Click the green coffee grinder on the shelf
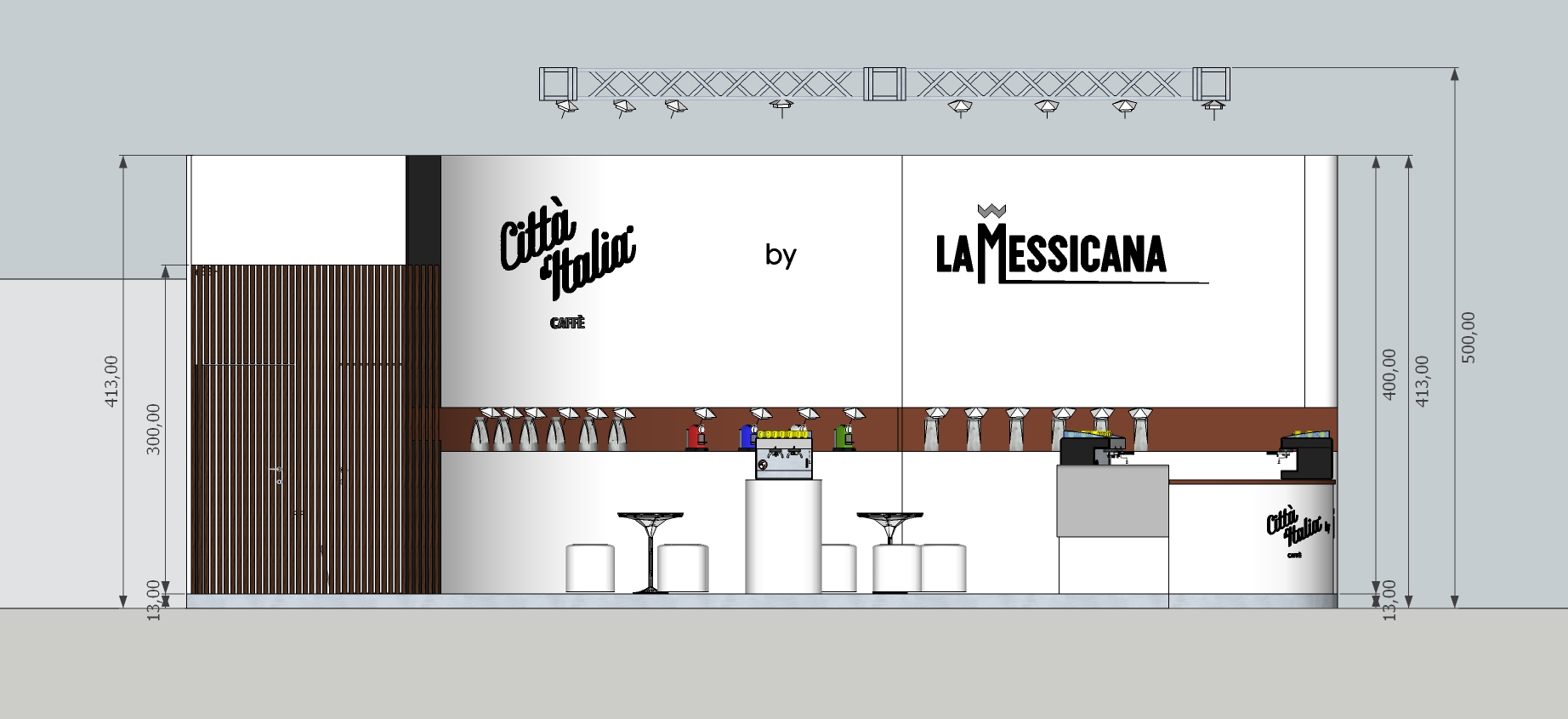1568x719 pixels. pyautogui.click(x=844, y=436)
